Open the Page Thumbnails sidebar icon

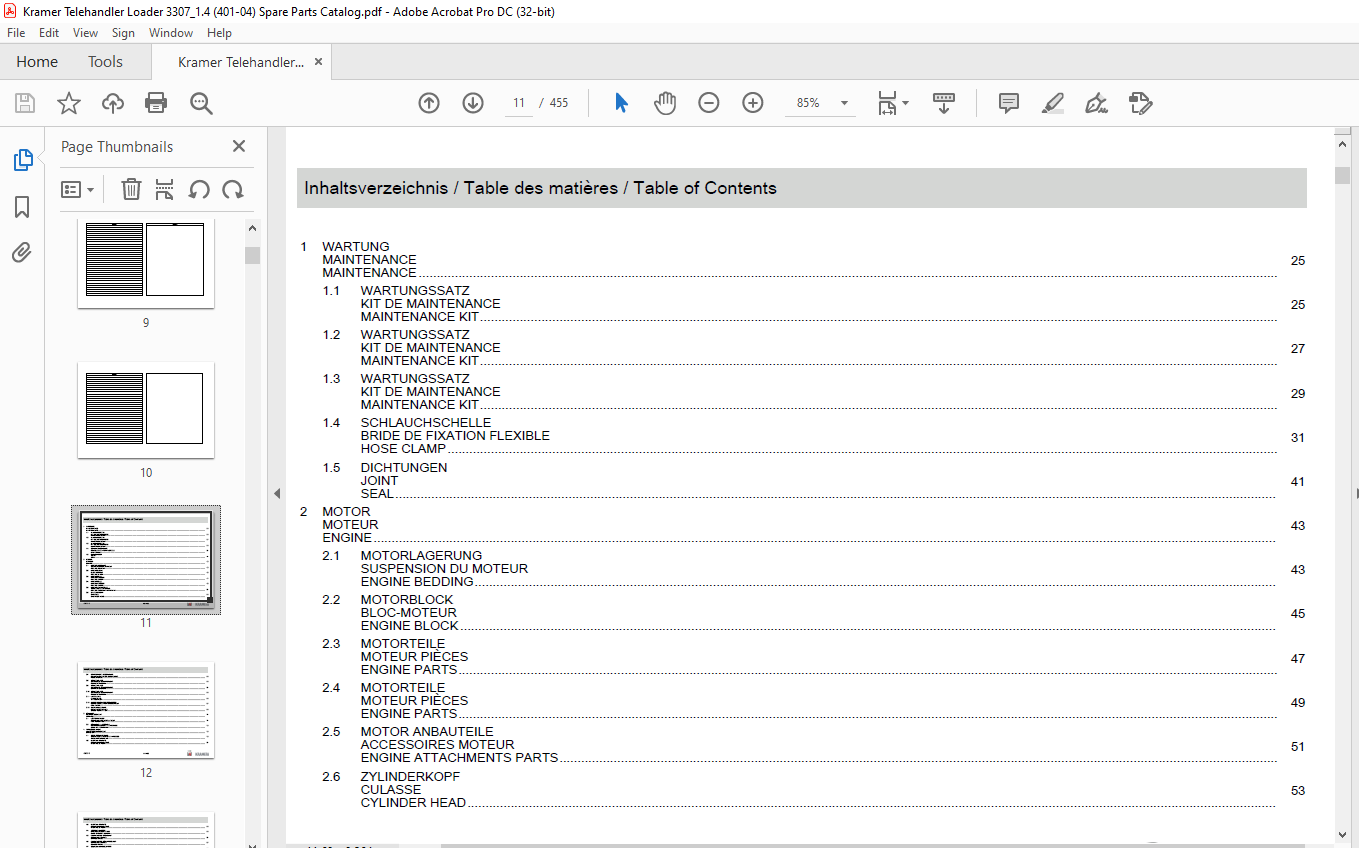click(22, 160)
